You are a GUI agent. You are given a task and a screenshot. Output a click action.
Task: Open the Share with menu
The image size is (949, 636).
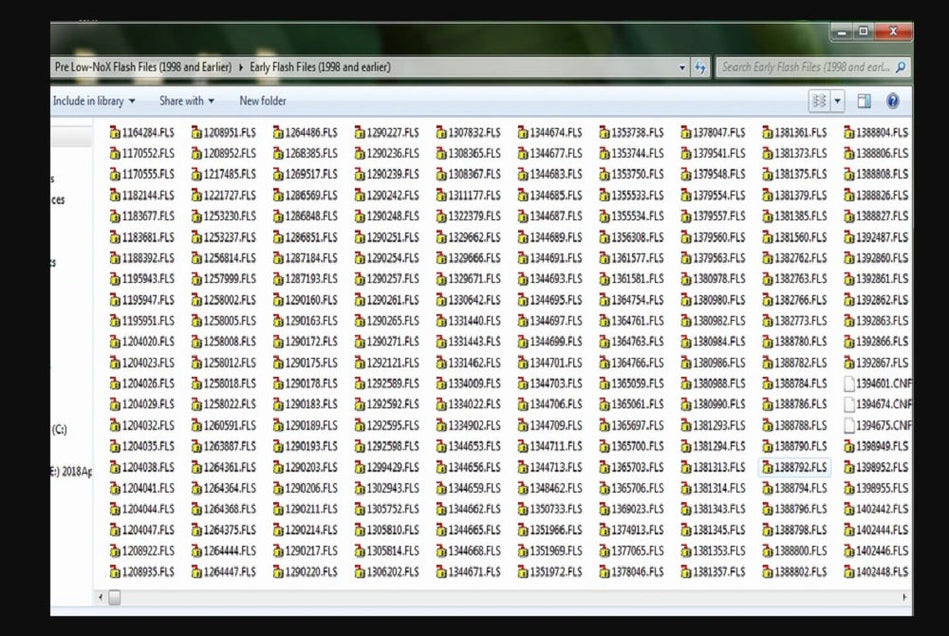(186, 101)
